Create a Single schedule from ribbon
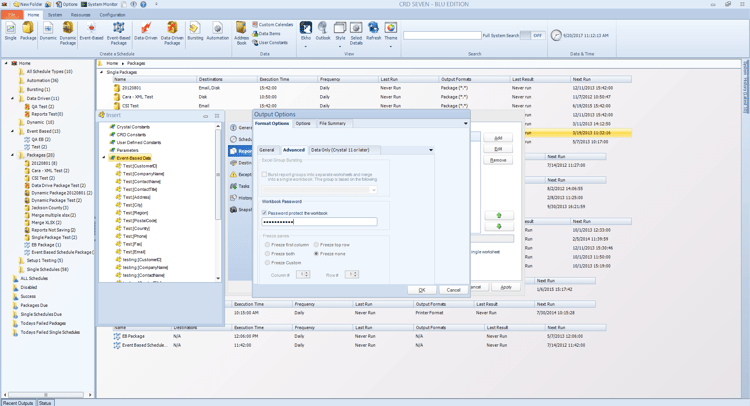 (10, 31)
